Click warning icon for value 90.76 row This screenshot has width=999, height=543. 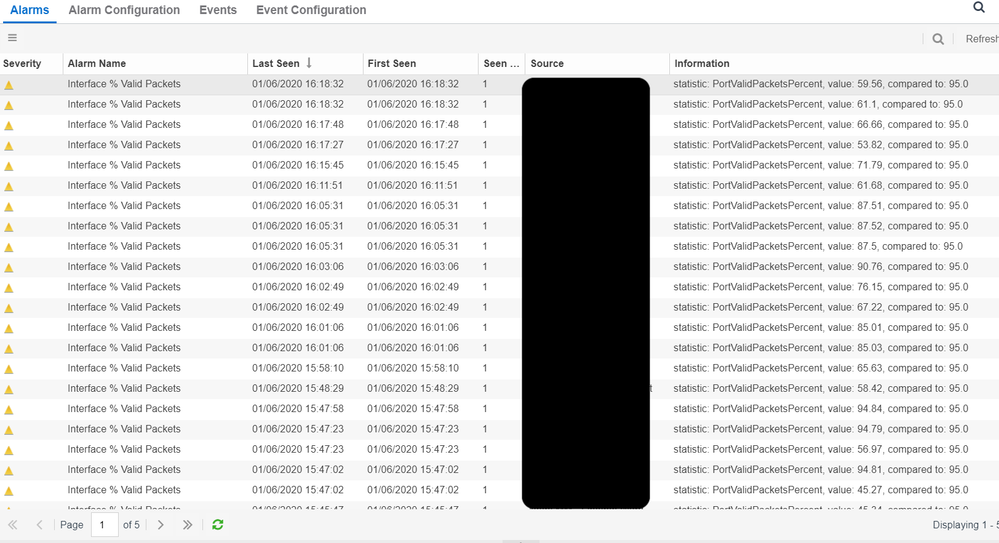[x=9, y=268]
